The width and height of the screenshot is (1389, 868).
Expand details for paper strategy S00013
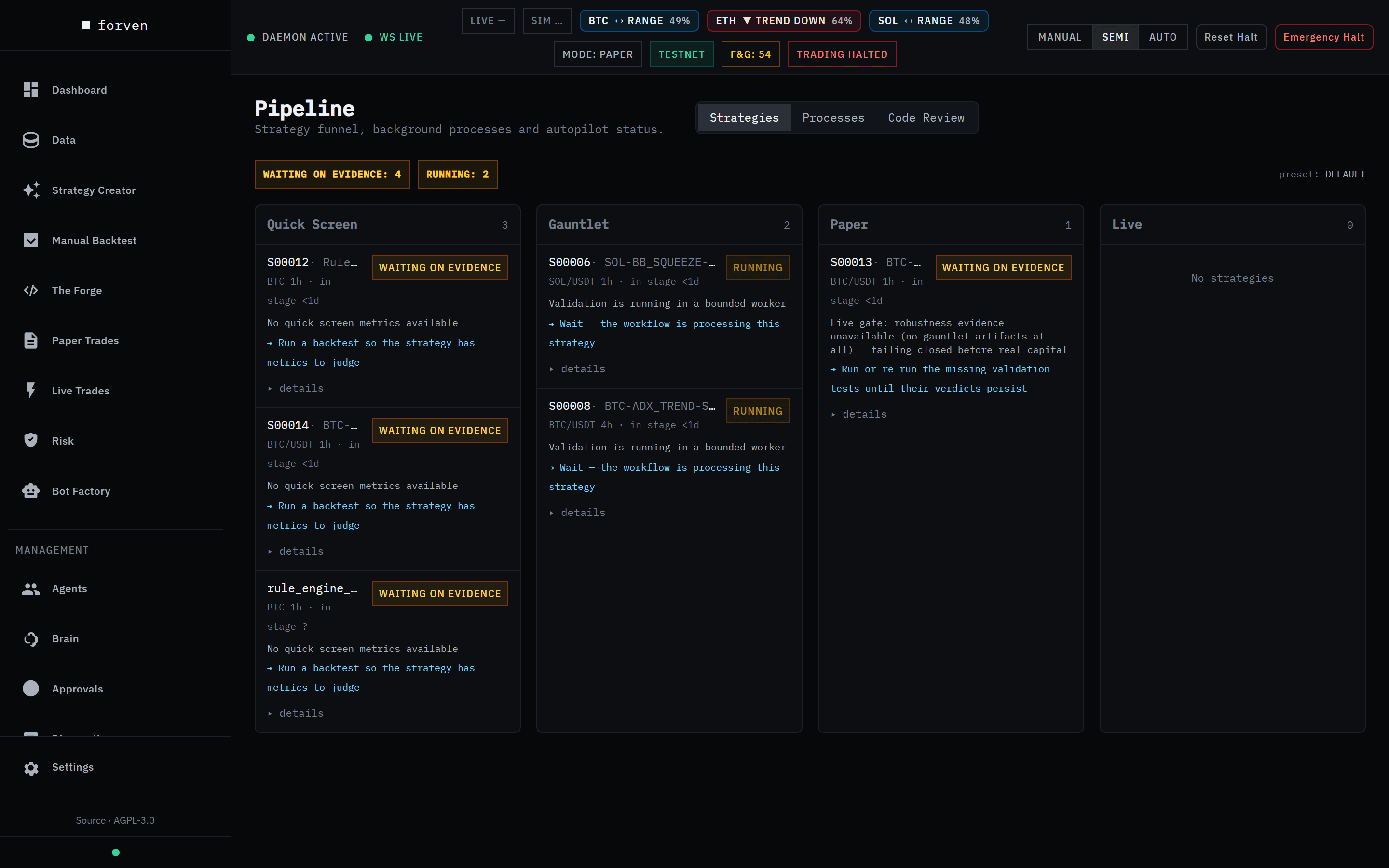(858, 414)
